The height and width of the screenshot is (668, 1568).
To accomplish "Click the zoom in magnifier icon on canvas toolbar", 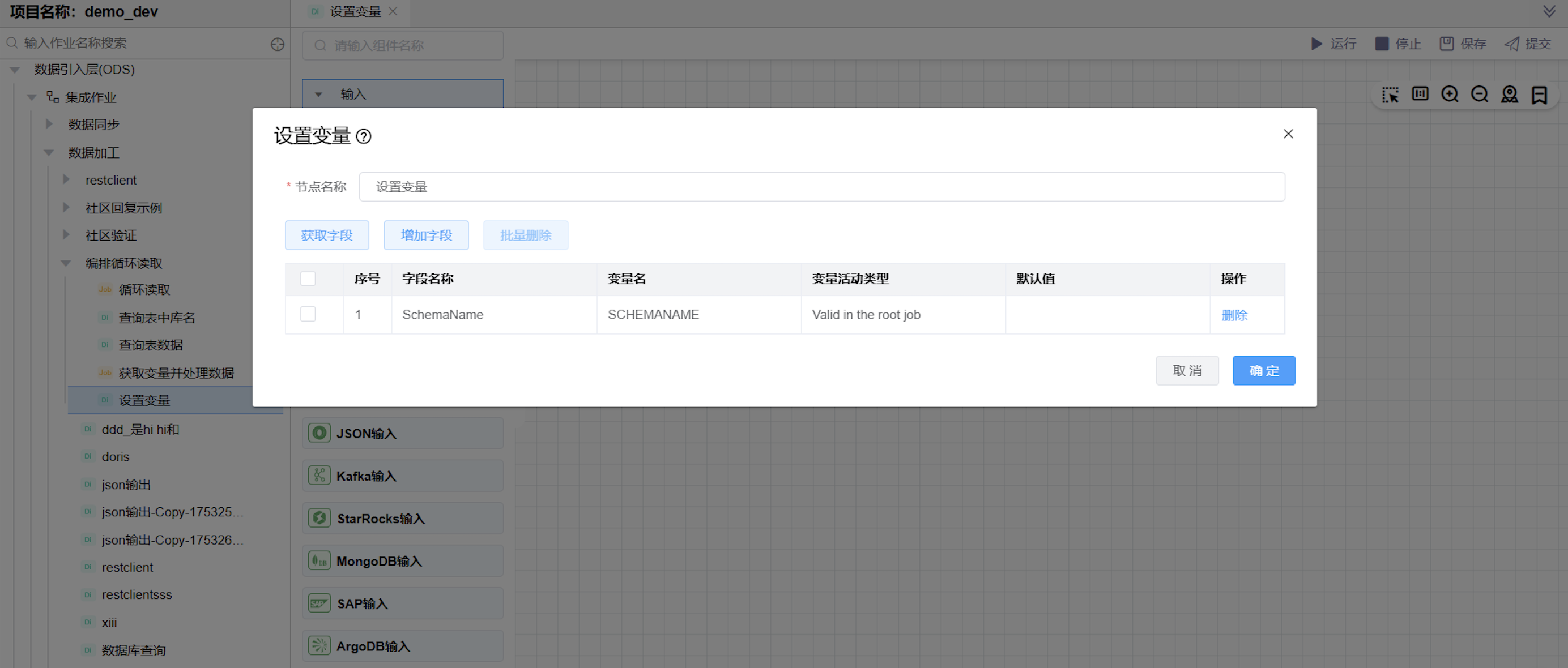I will [x=1449, y=95].
